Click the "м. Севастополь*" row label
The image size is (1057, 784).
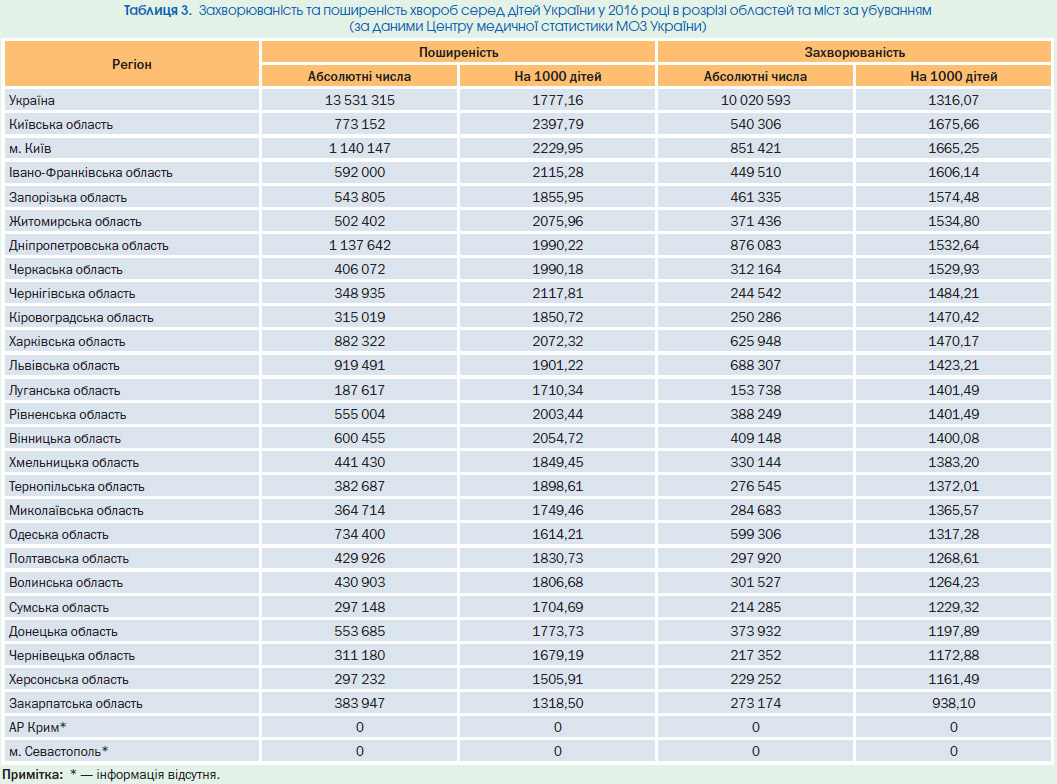tap(58, 752)
